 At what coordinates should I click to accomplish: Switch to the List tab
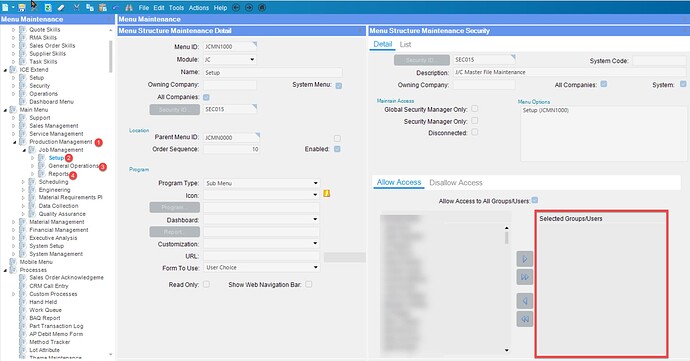tap(405, 44)
